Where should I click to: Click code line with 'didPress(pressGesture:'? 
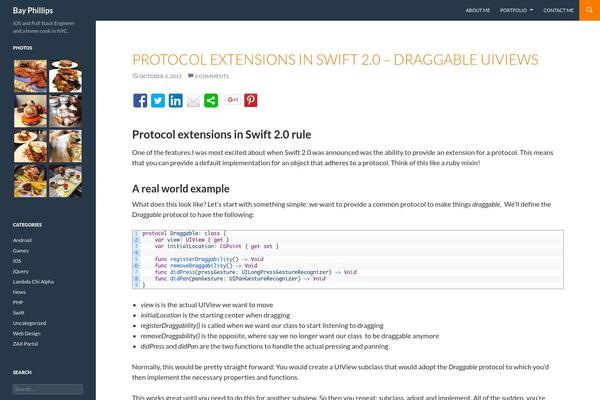256,272
